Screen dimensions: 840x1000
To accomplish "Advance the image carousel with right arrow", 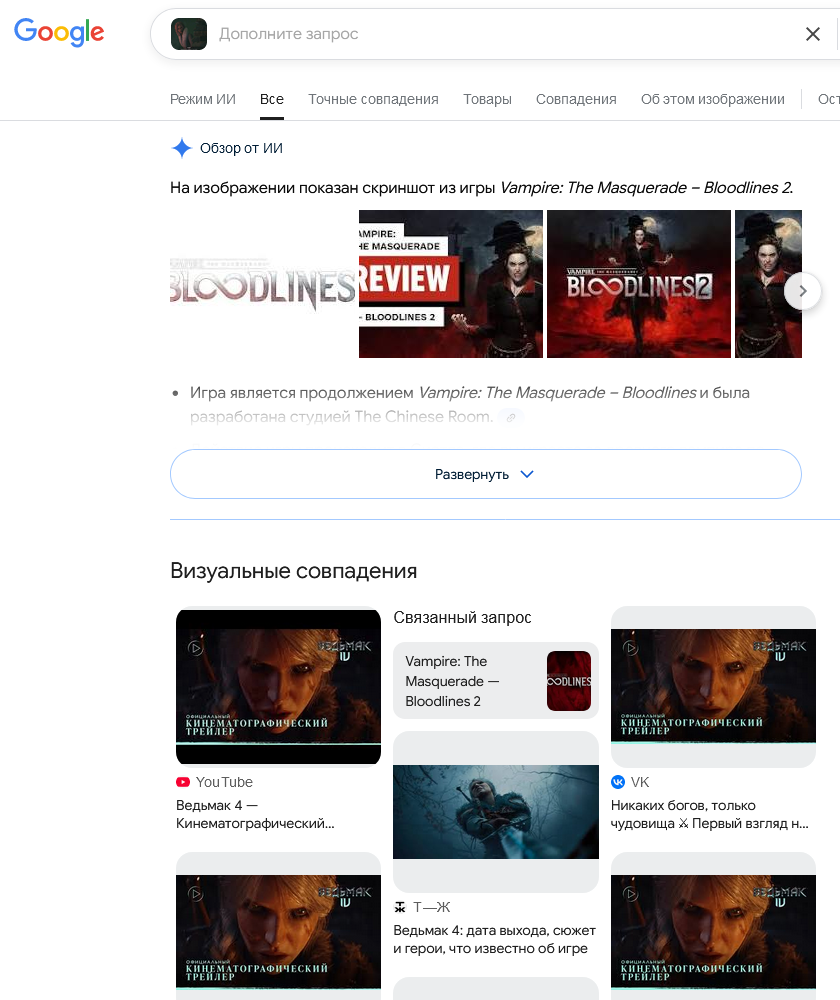I will pos(802,291).
